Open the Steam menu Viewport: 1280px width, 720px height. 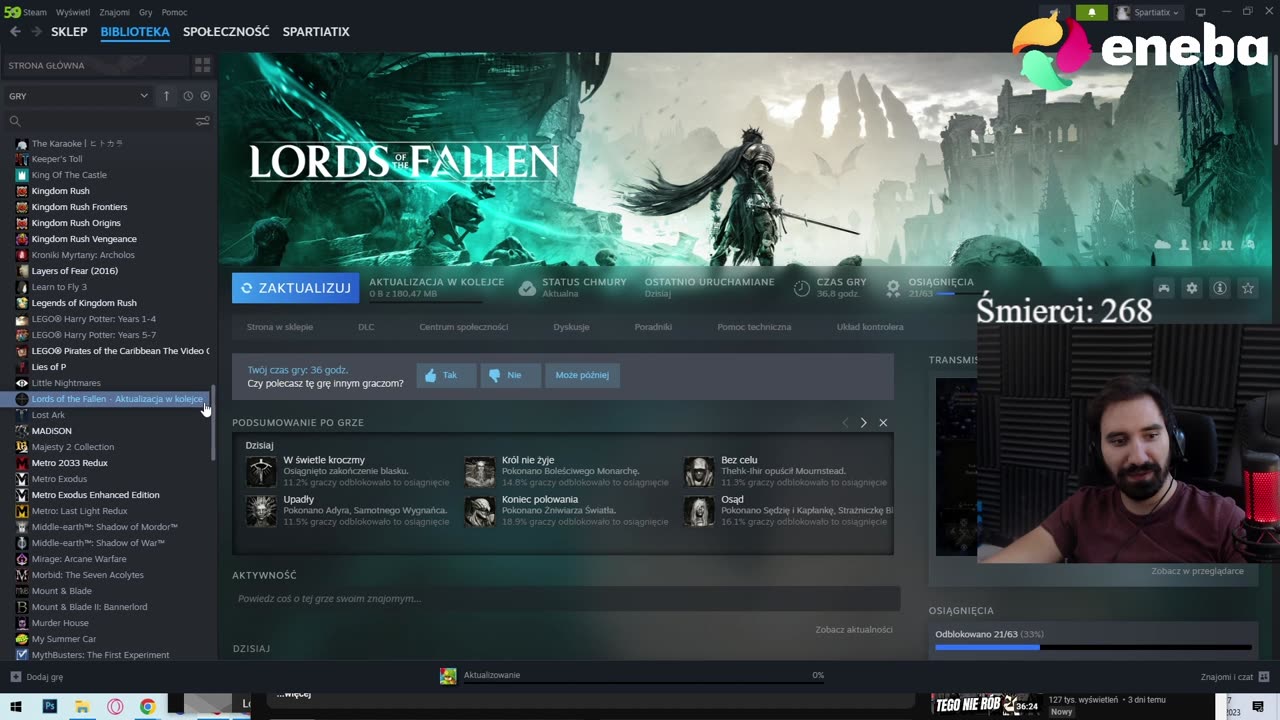pyautogui.click(x=35, y=12)
